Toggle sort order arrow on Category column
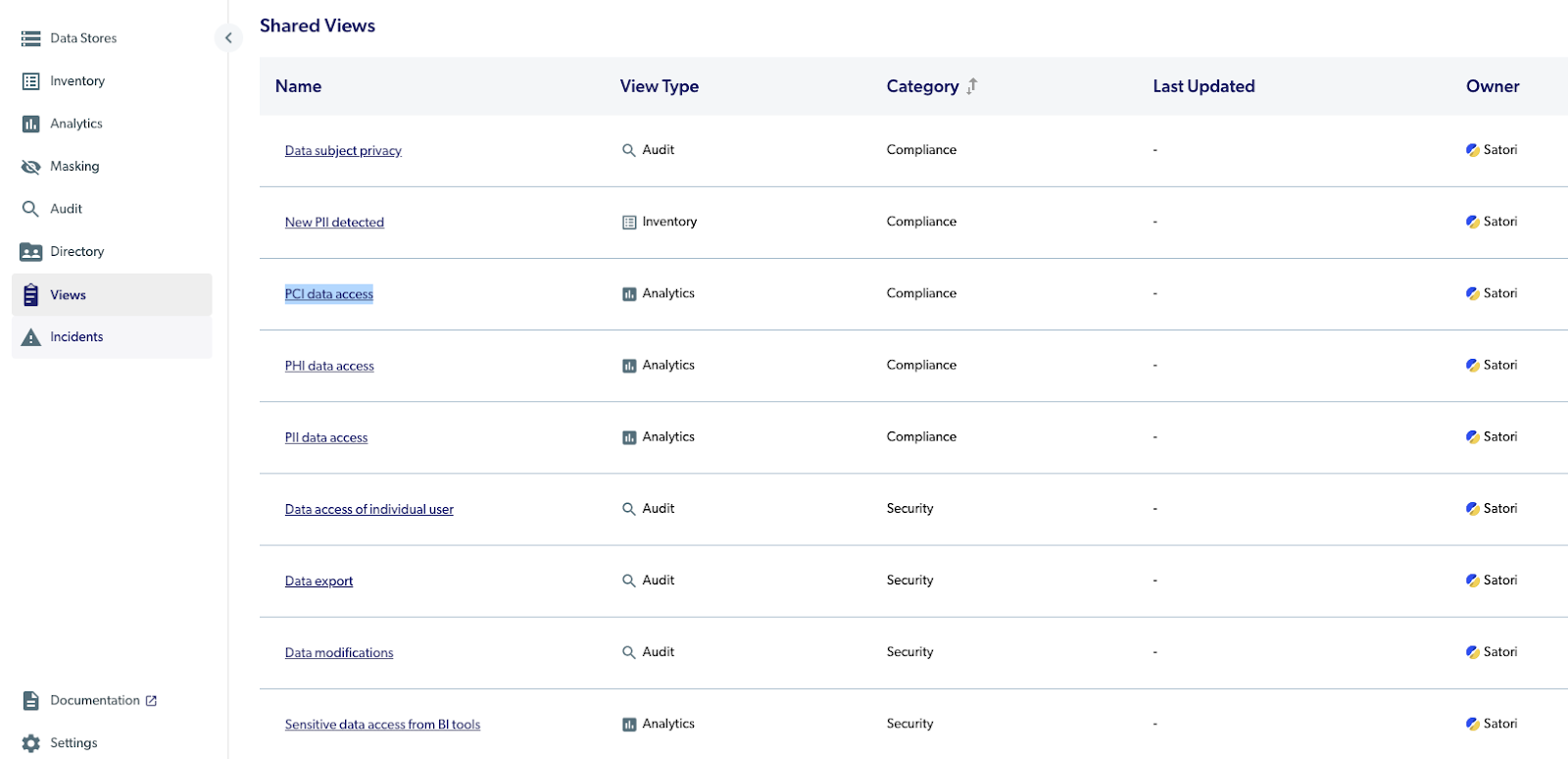 tap(972, 86)
